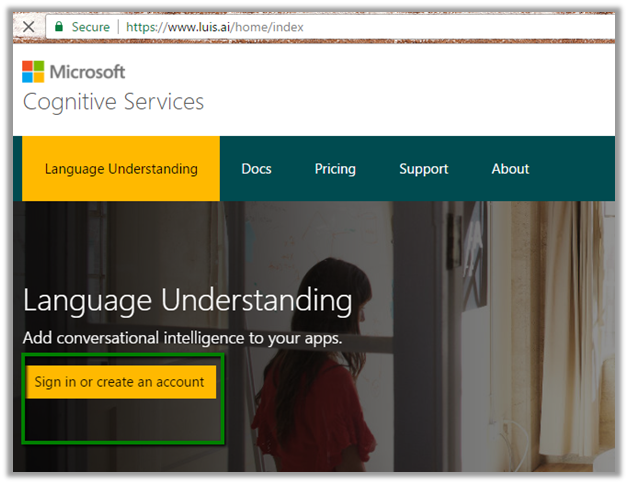Click the green Secure label
Image resolution: width=628 pixels, height=484 pixels.
[x=90, y=27]
